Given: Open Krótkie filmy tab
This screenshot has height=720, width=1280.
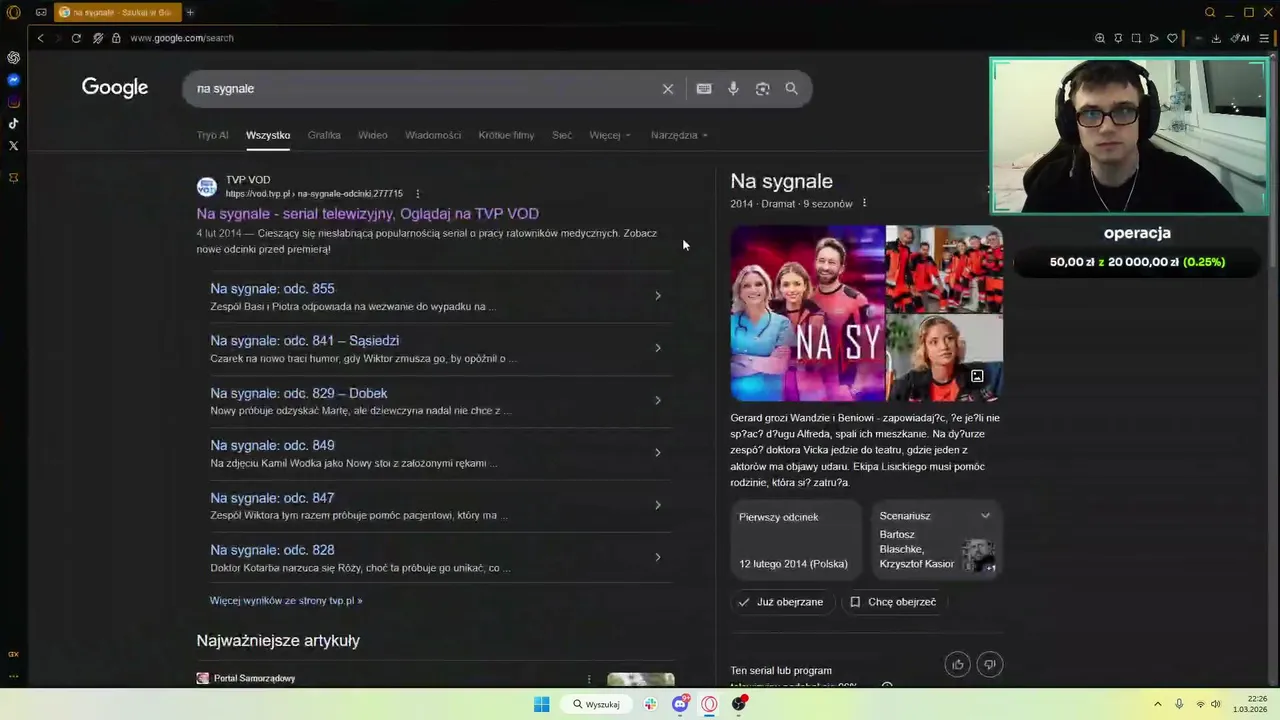Looking at the screenshot, I should (x=506, y=135).
